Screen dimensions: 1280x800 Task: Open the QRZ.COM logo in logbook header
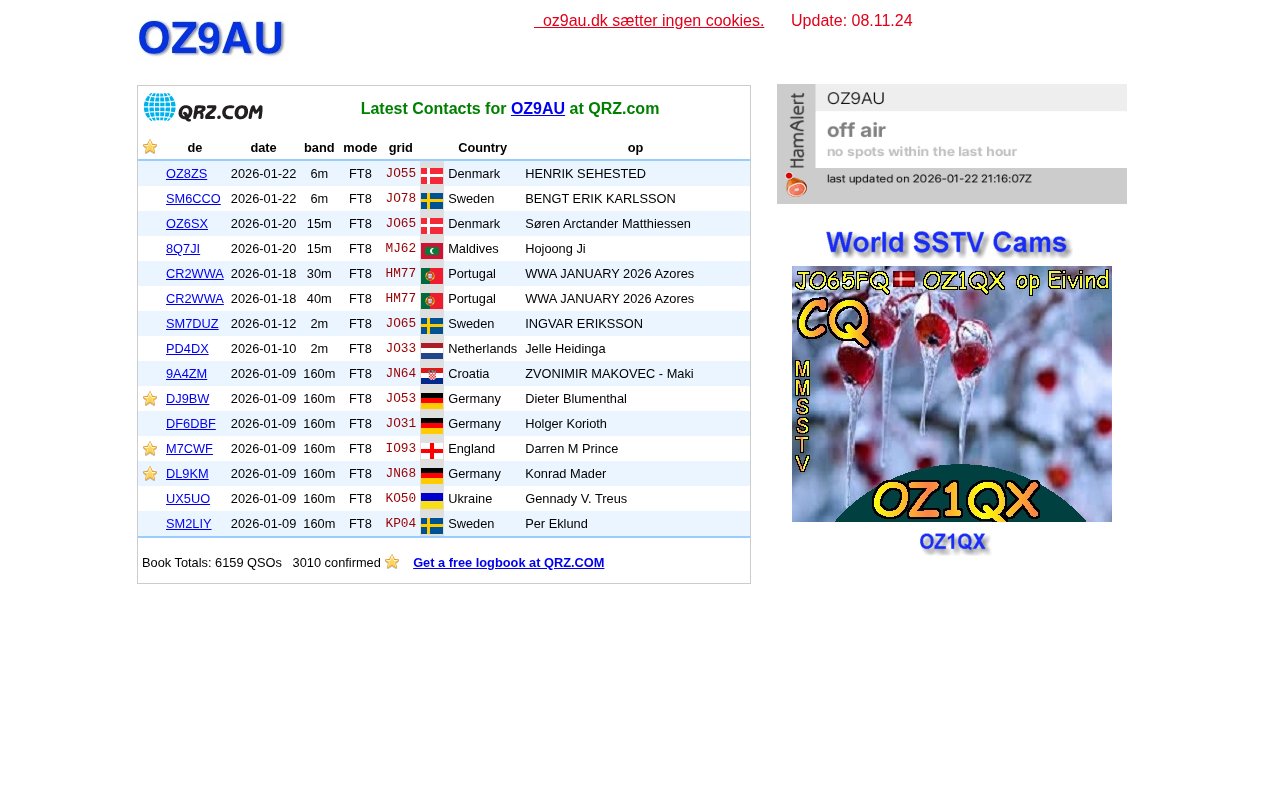[203, 108]
